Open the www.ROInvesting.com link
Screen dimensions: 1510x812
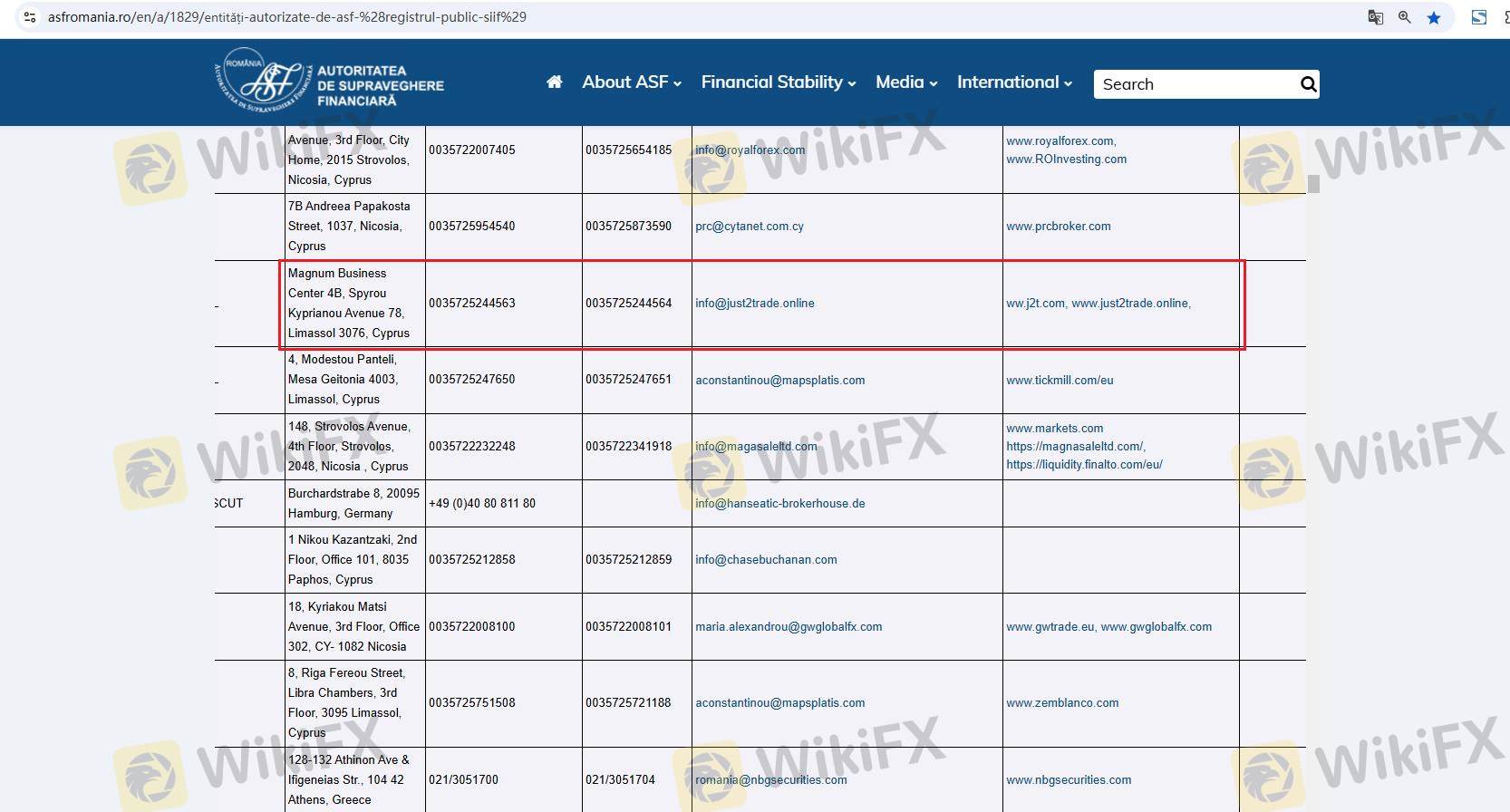pos(1067,159)
